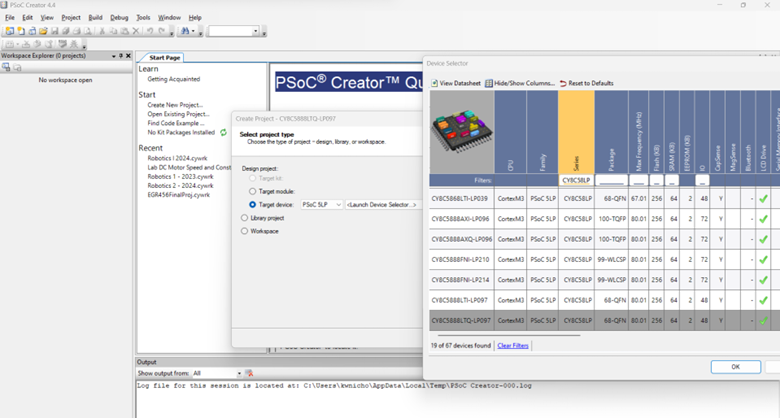780x418 pixels.
Task: Click the OK button in Device Selector
Action: click(735, 367)
